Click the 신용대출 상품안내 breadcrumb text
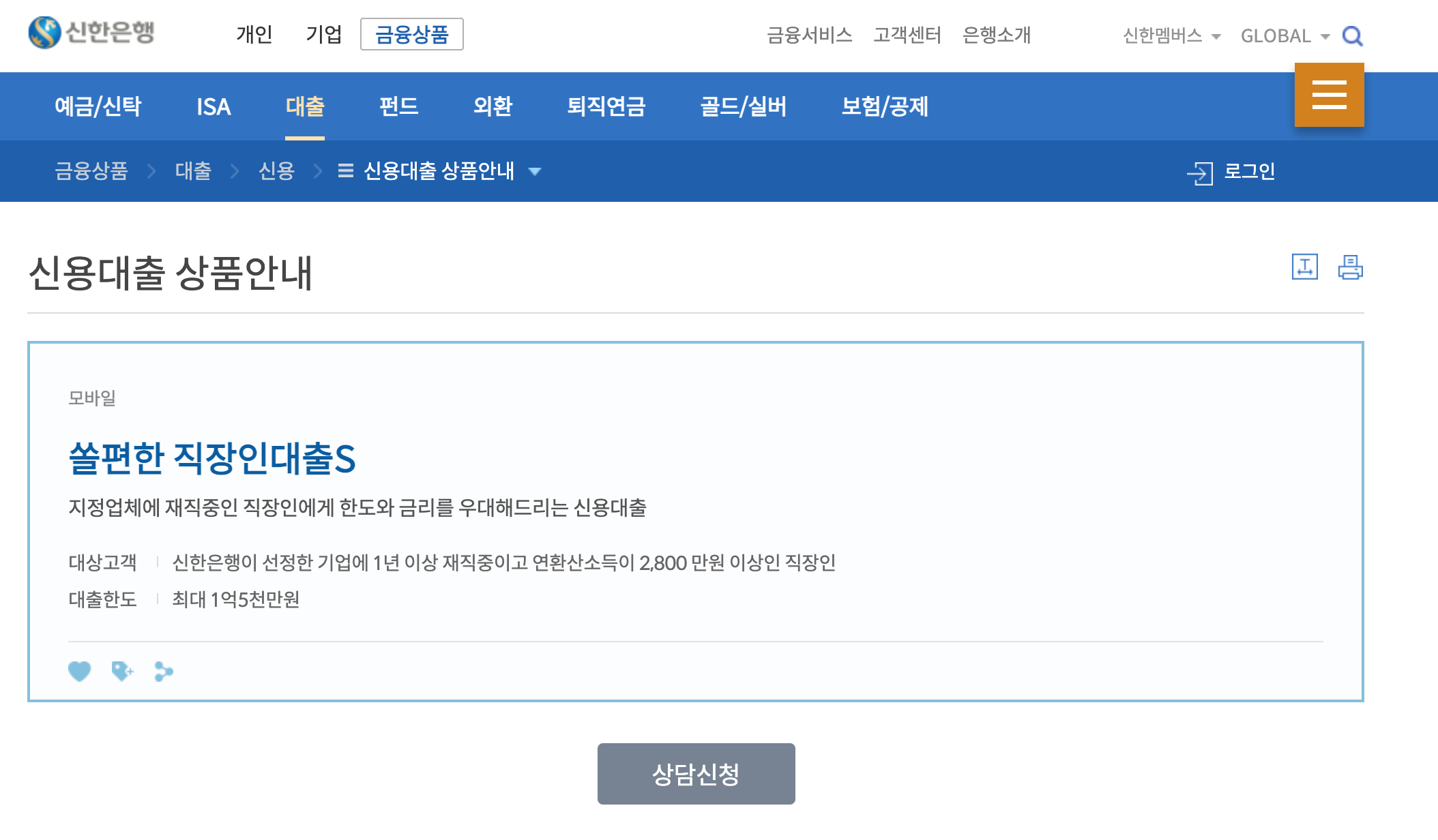The height and width of the screenshot is (840, 1438). pos(439,170)
